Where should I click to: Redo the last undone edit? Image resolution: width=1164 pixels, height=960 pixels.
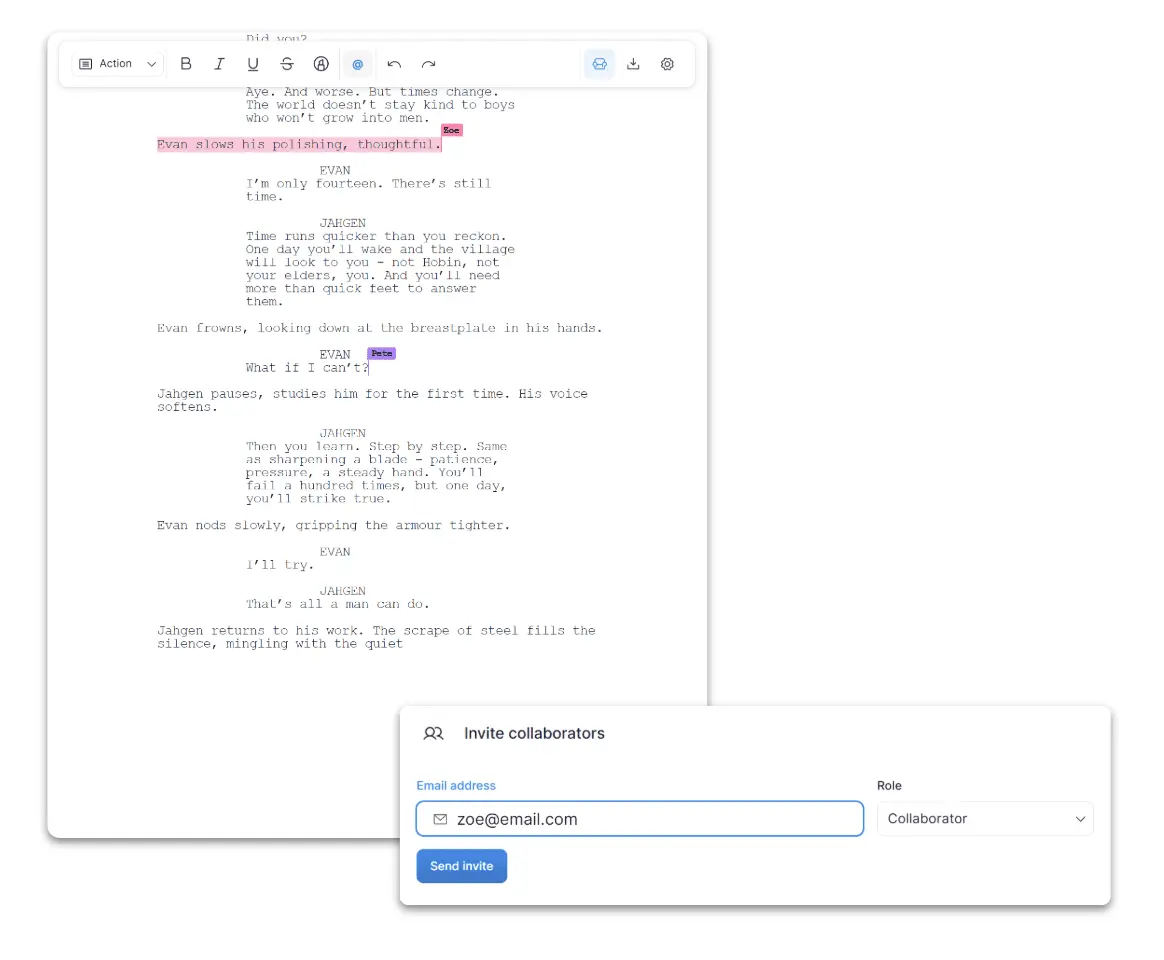pyautogui.click(x=428, y=64)
